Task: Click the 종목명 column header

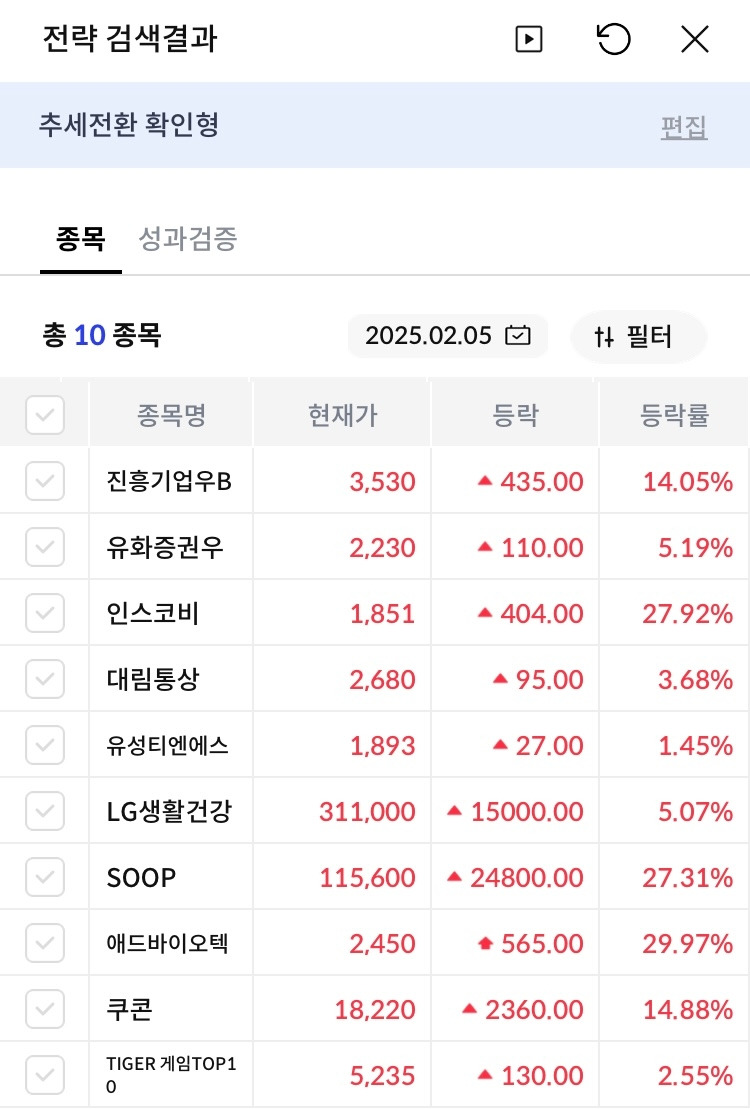Action: pyautogui.click(x=171, y=416)
